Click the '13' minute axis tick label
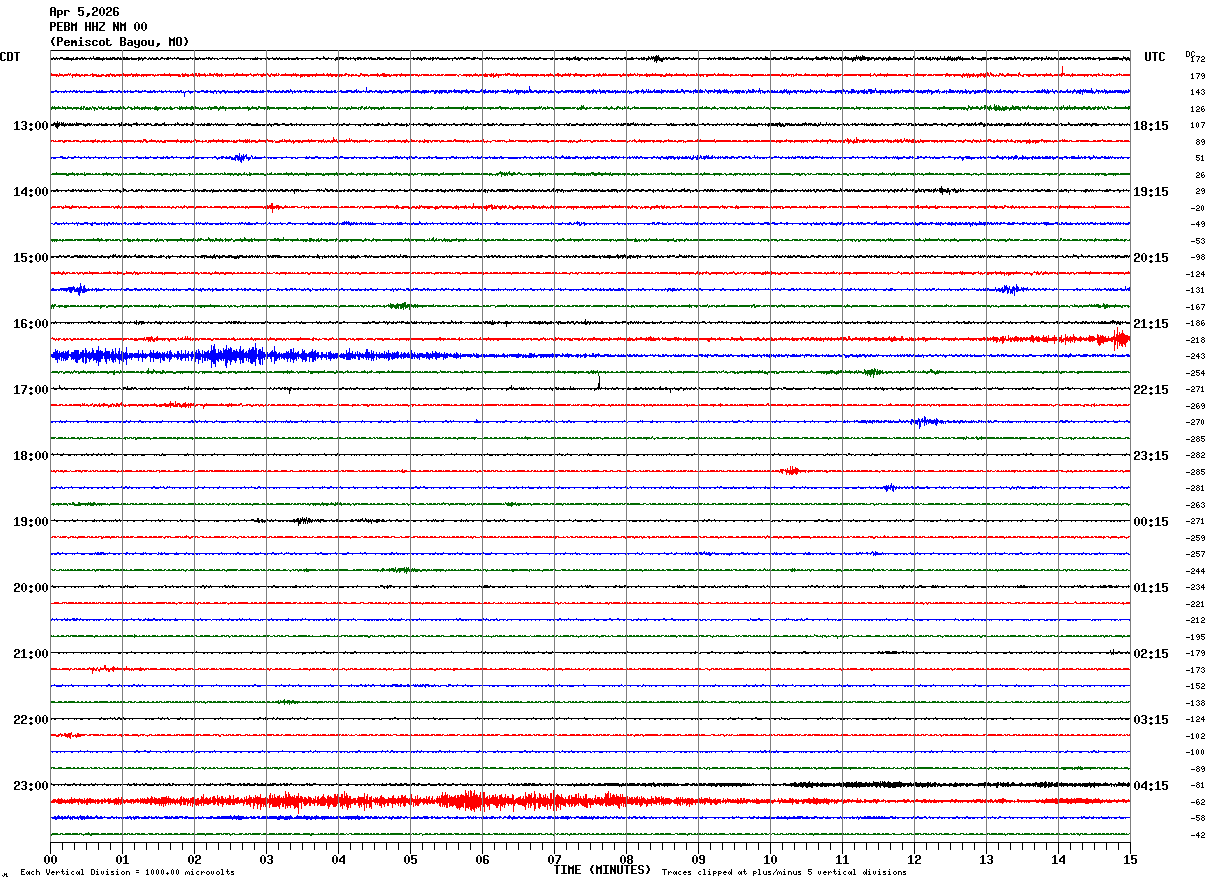 coord(986,859)
